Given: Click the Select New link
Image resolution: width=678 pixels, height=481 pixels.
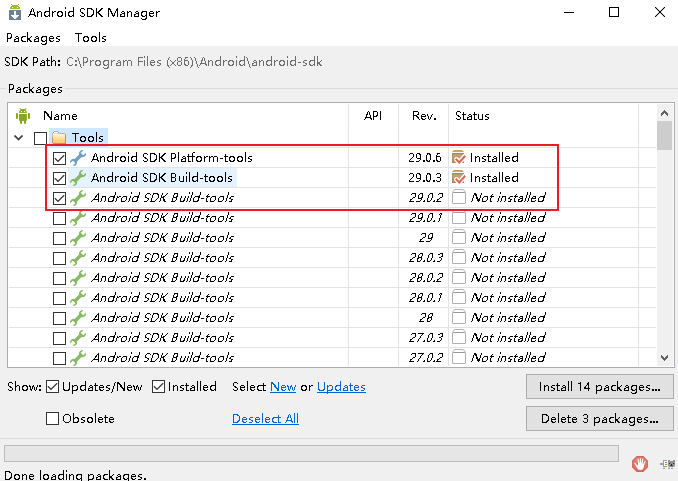Looking at the screenshot, I should [283, 387].
